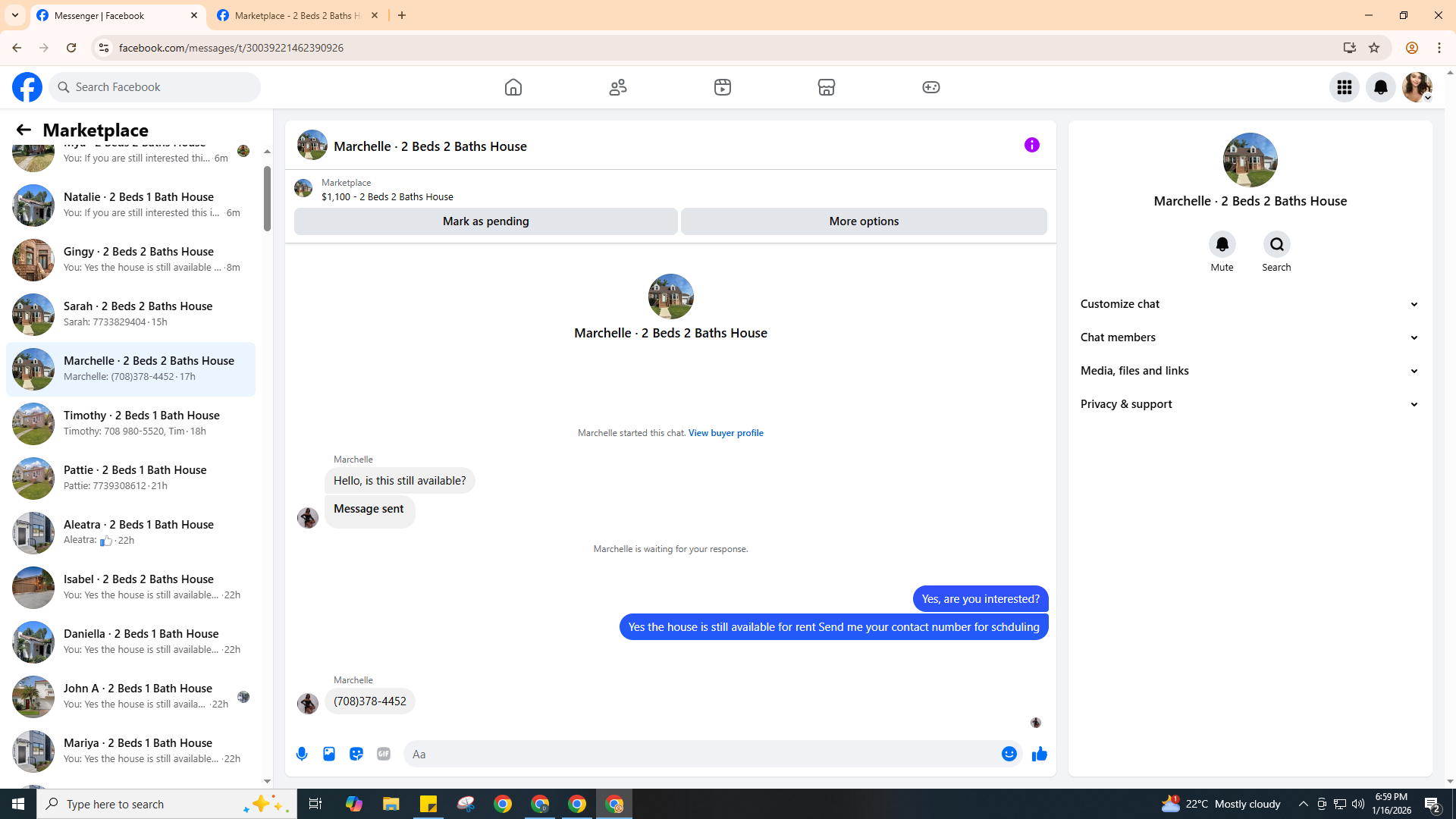Open Facebook notifications bell
The width and height of the screenshot is (1456, 819).
point(1380,87)
